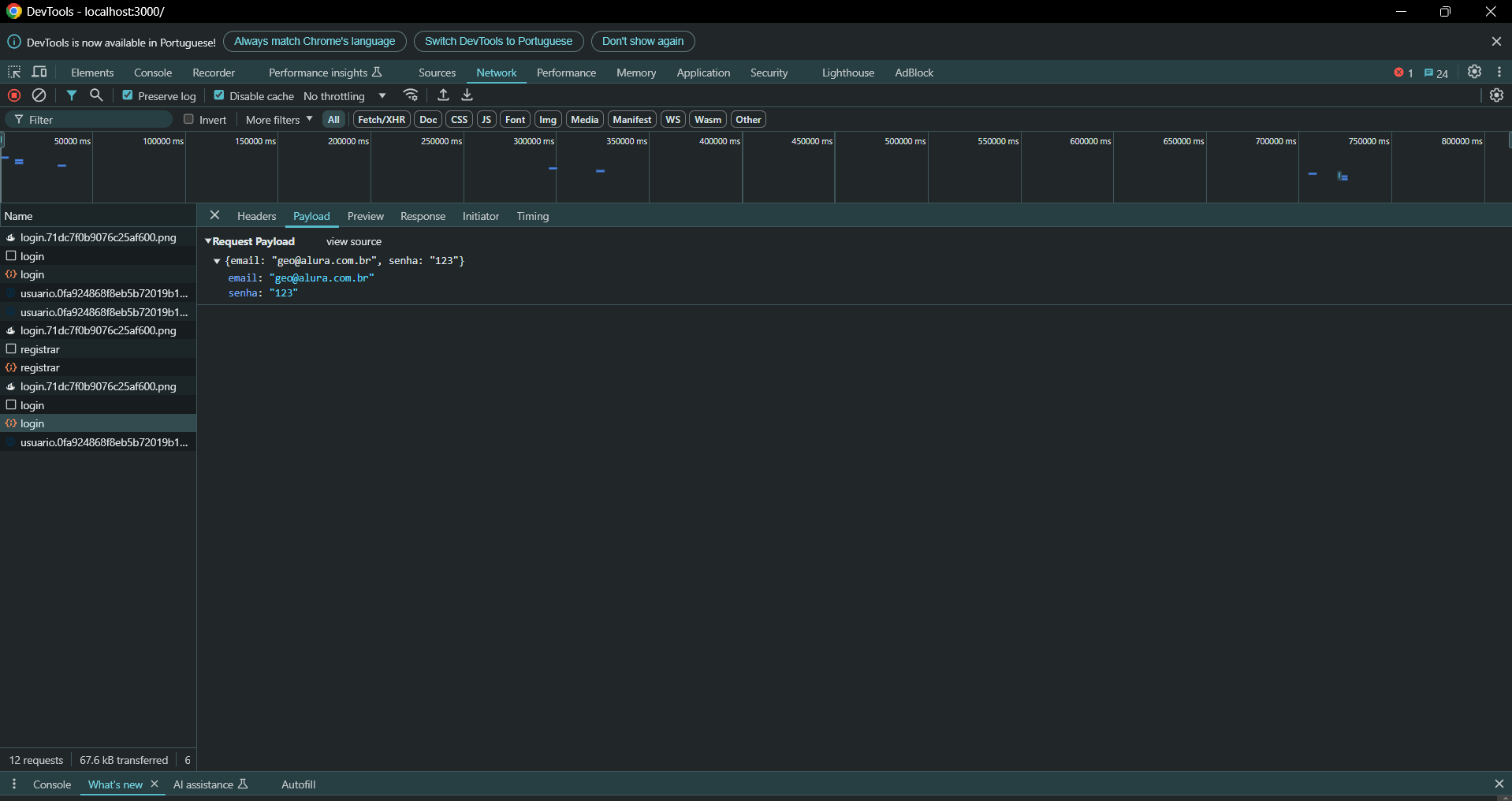The width and height of the screenshot is (1512, 801).
Task: Switch to the Headers tab
Action: point(256,216)
